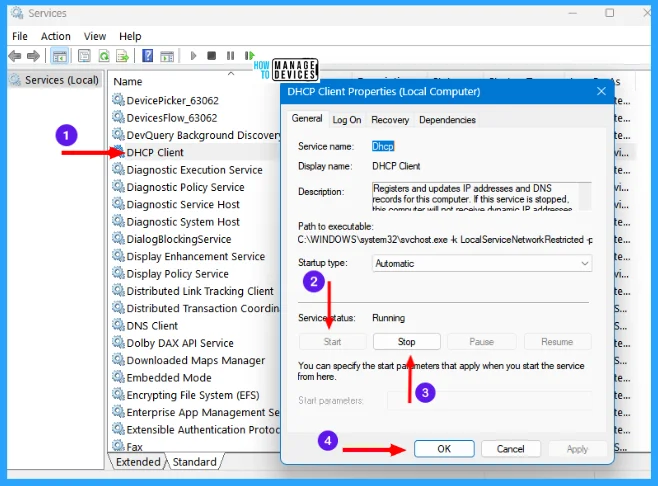
Task: Click the gear icon beside Downloaded Maps Manager
Action: pos(118,360)
